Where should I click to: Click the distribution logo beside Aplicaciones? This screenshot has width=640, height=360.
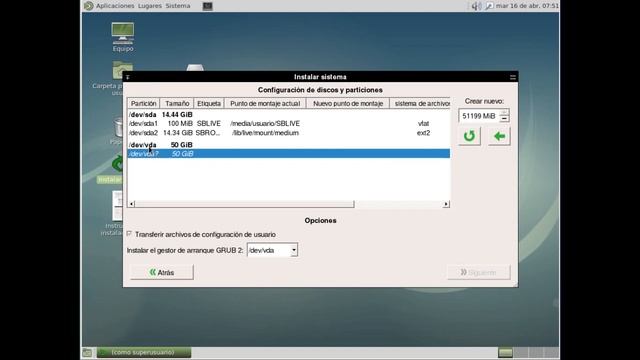[x=89, y=6]
